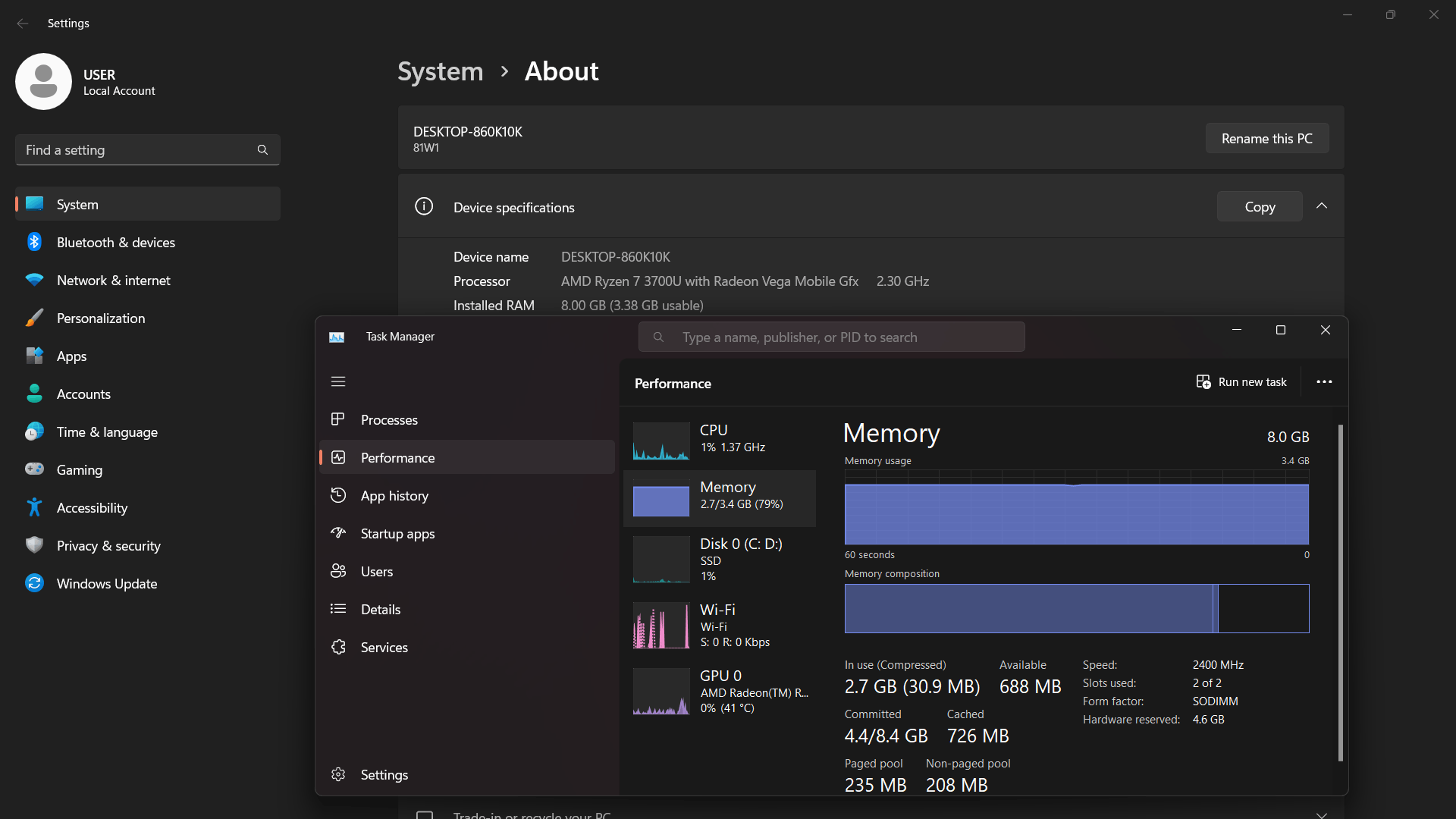
Task: Click Rename this PC button
Action: tap(1266, 138)
